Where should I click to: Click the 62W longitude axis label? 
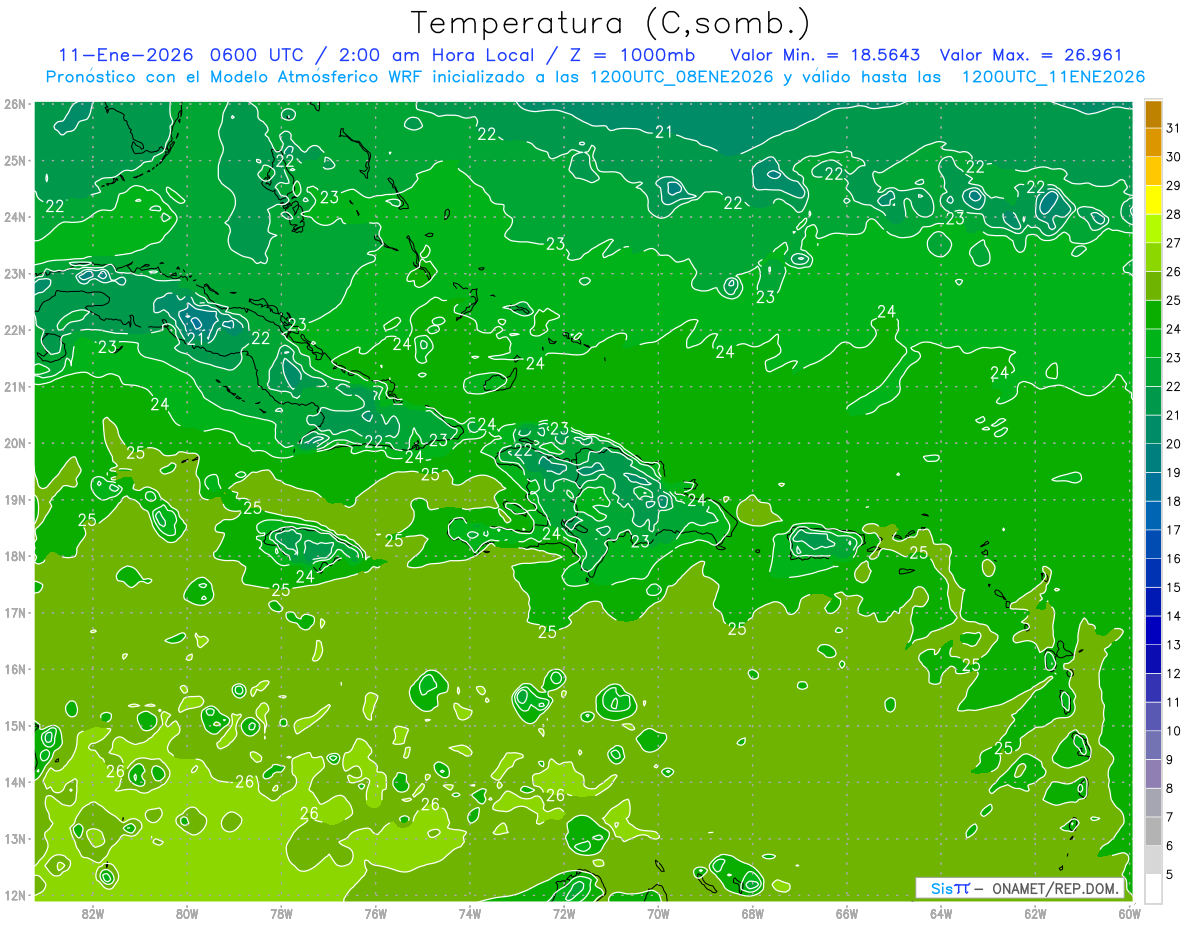click(1034, 914)
